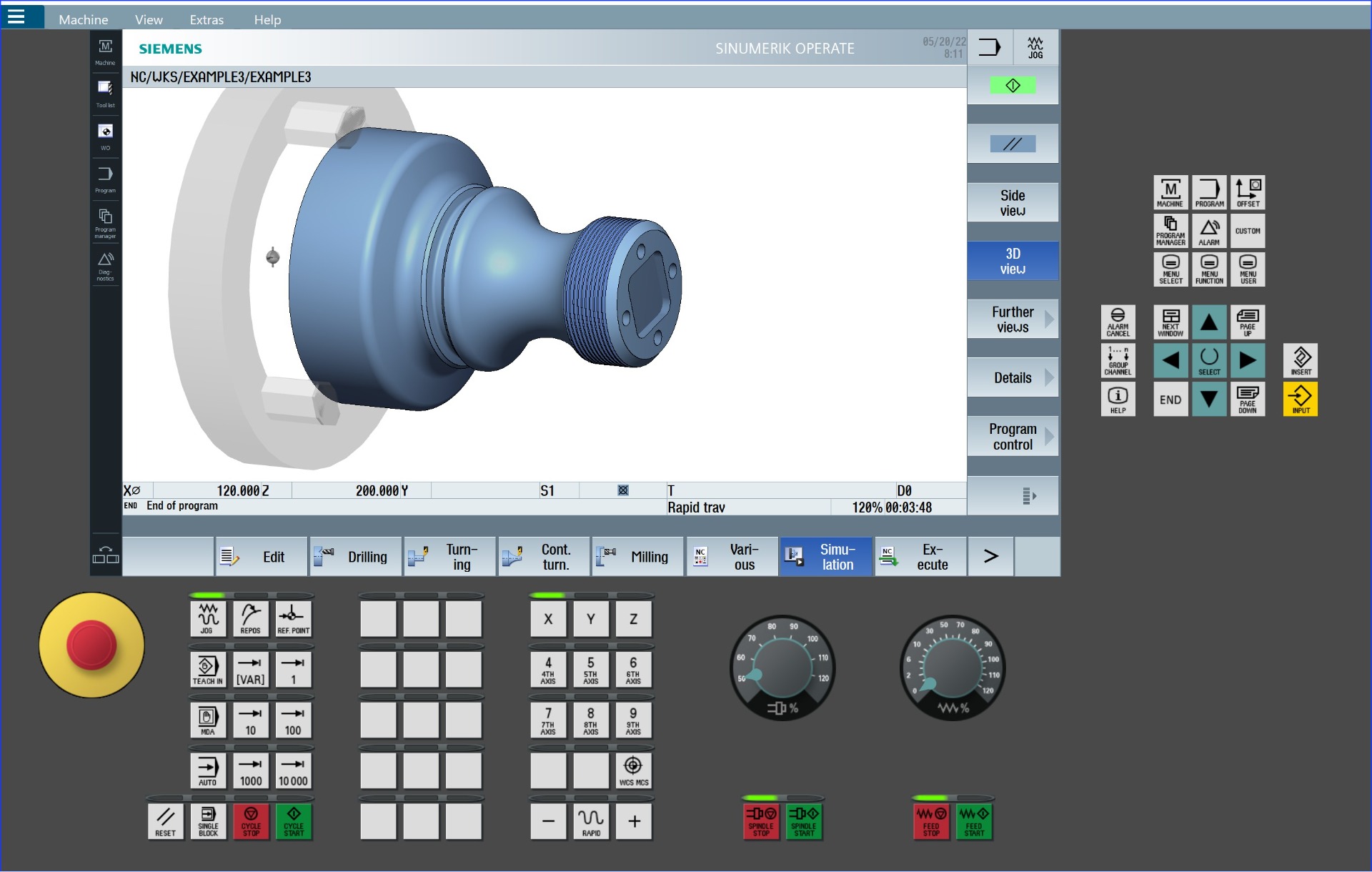Viewport: 1372px width, 872px height.
Task: Open the Edit tab
Action: 261,557
